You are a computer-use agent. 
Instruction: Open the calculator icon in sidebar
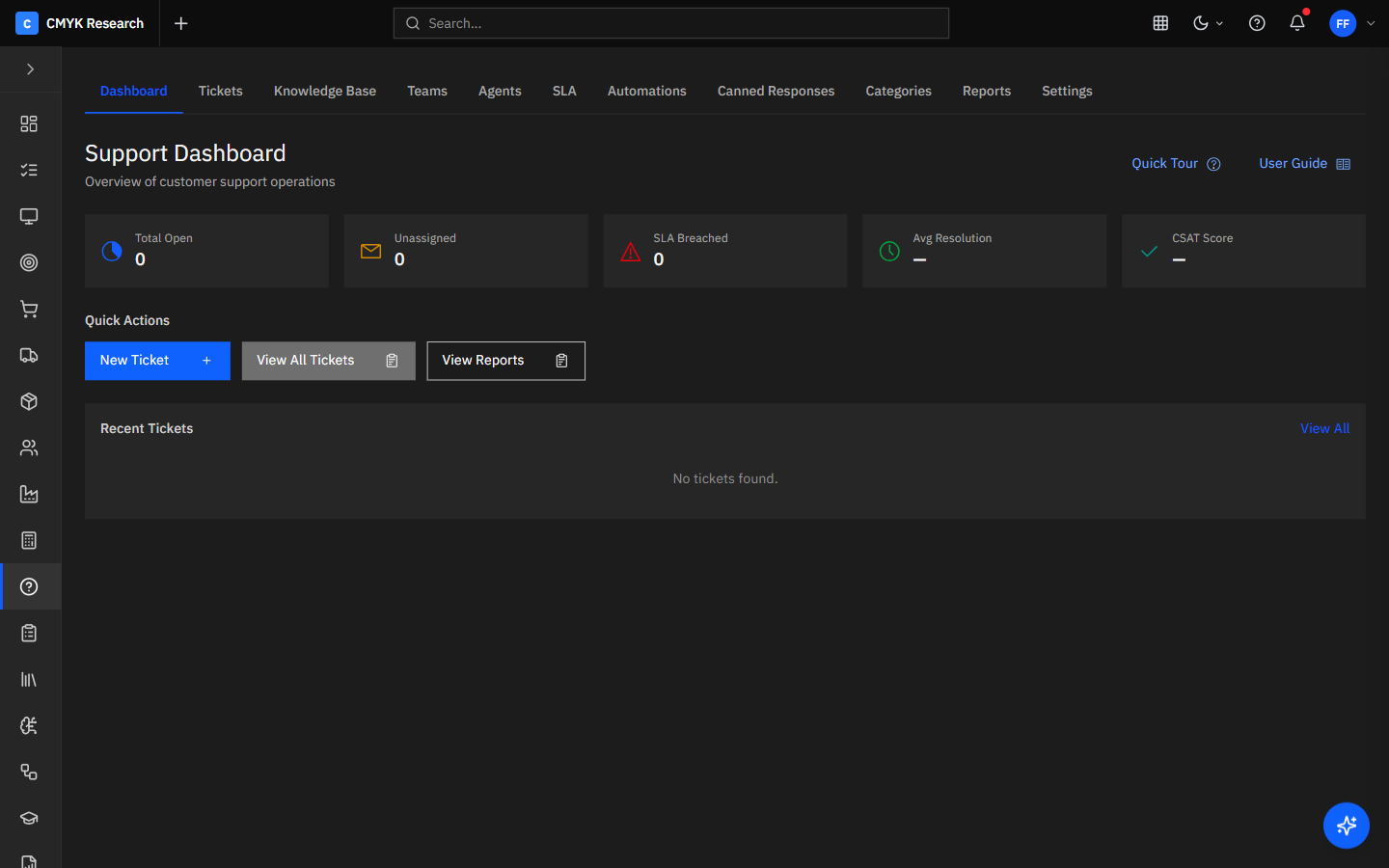click(29, 540)
